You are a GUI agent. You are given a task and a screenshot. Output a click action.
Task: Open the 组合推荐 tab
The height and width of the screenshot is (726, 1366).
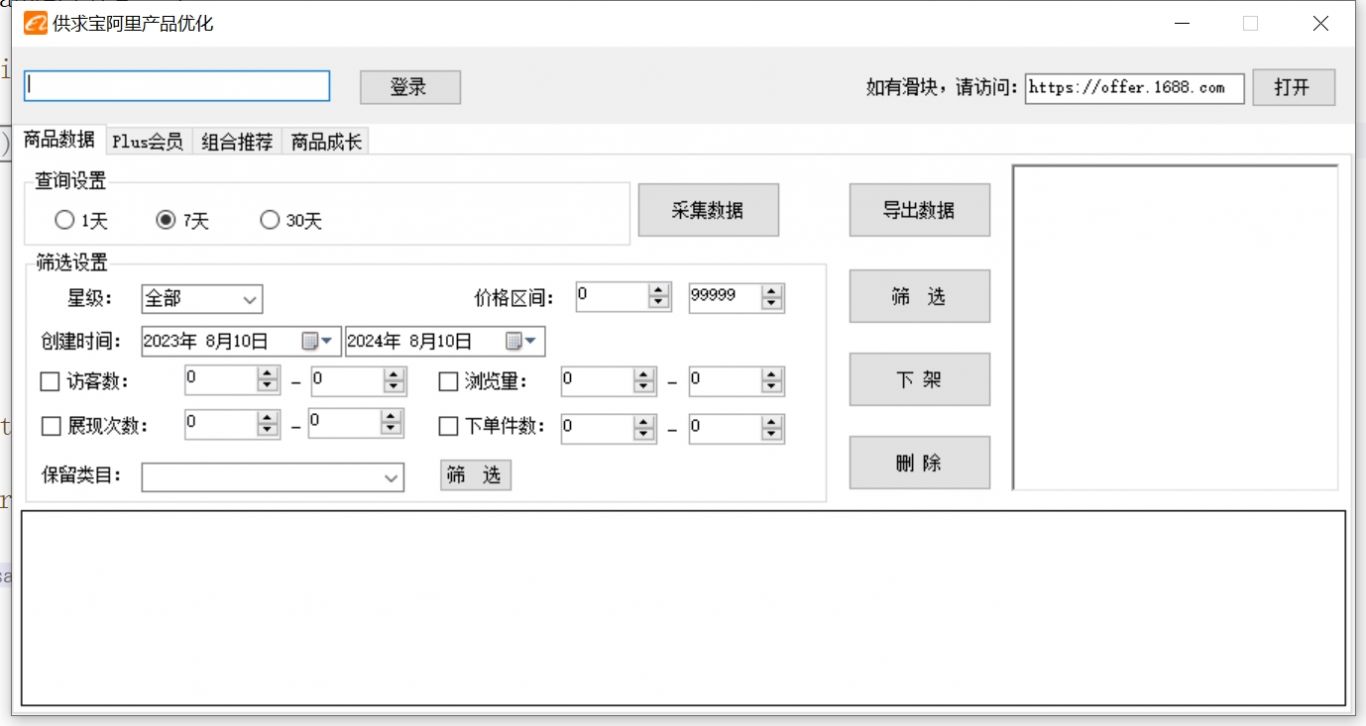tap(237, 142)
